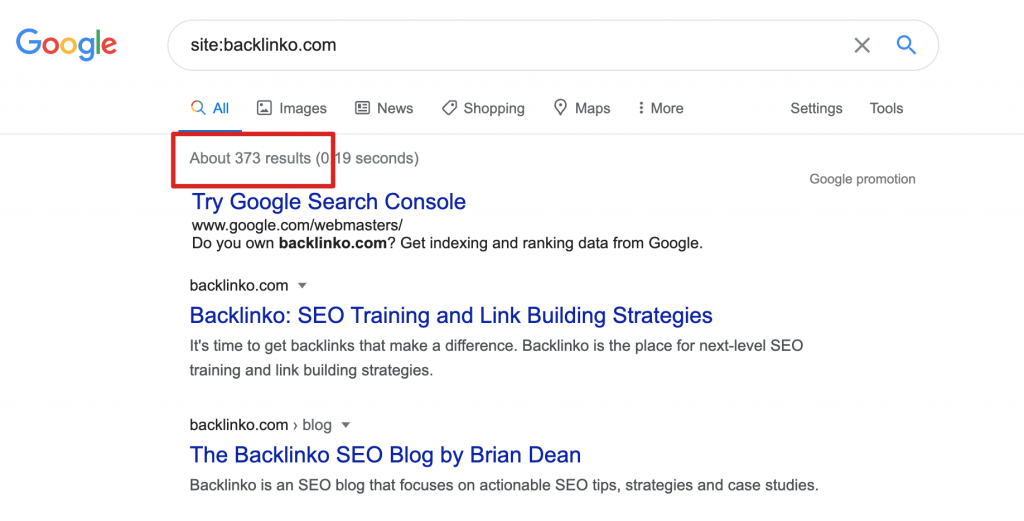
Task: Click the Maps pin icon
Action: (x=561, y=108)
